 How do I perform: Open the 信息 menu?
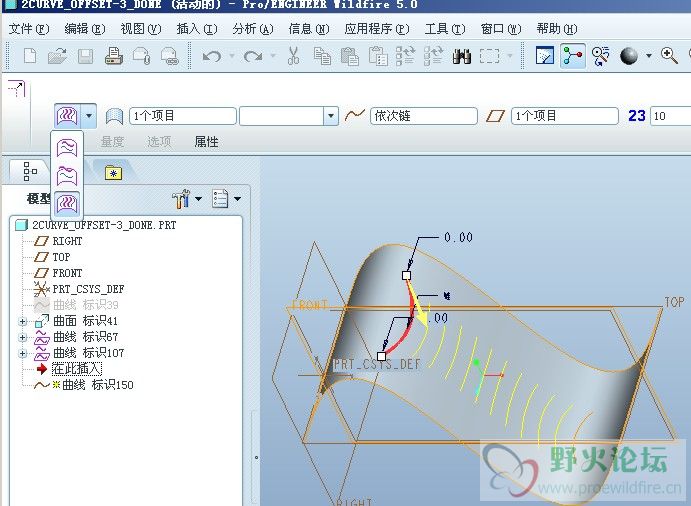coord(309,29)
